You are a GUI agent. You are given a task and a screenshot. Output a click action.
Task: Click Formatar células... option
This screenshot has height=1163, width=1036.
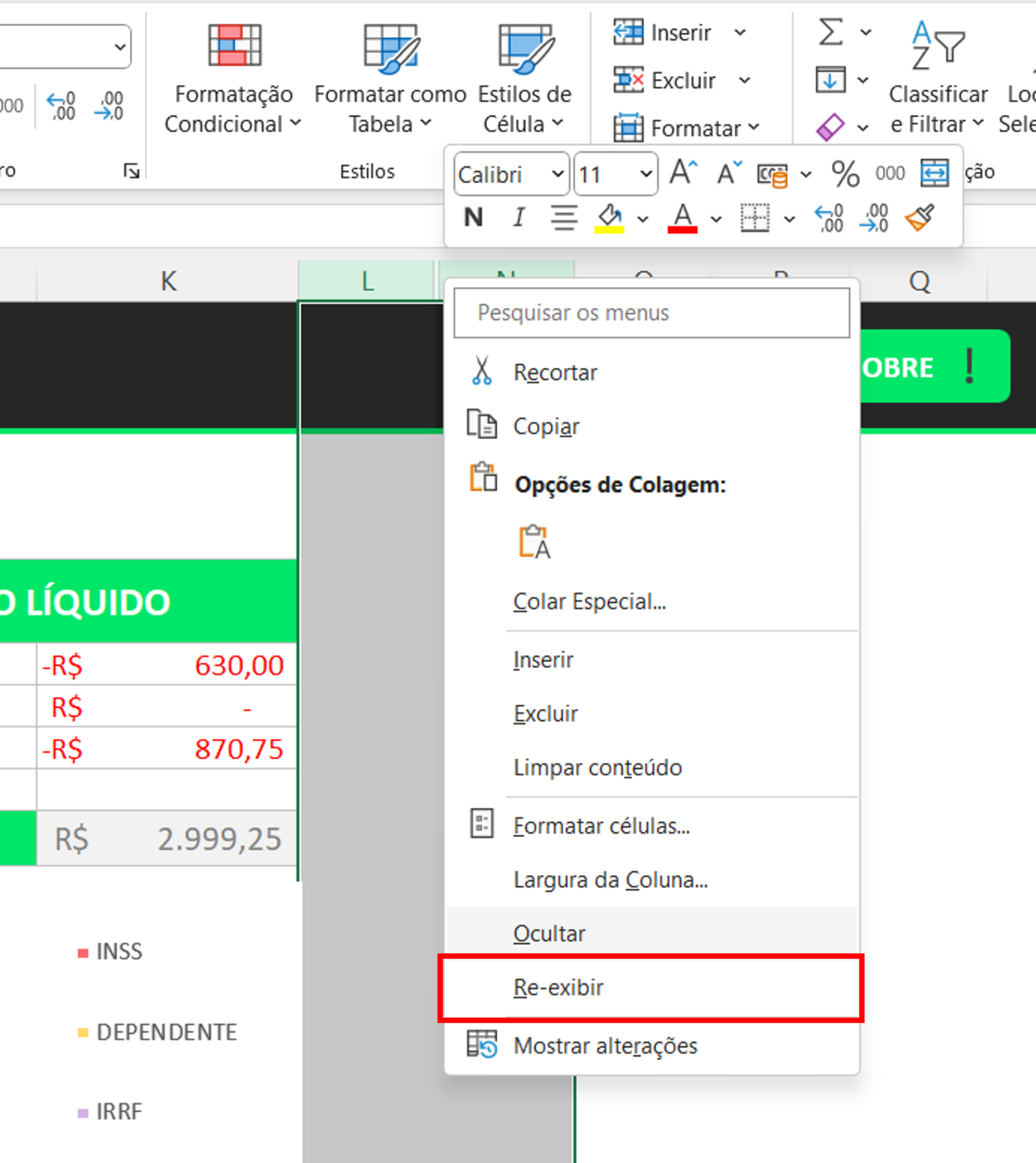click(652, 826)
